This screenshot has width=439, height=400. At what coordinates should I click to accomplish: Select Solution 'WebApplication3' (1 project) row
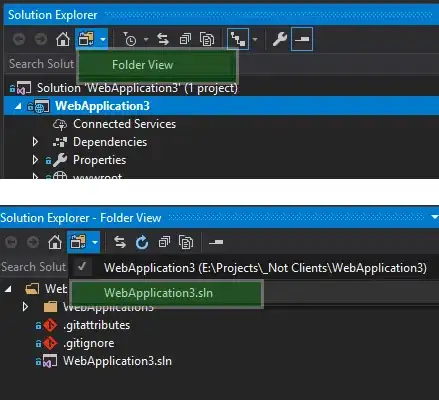137,88
